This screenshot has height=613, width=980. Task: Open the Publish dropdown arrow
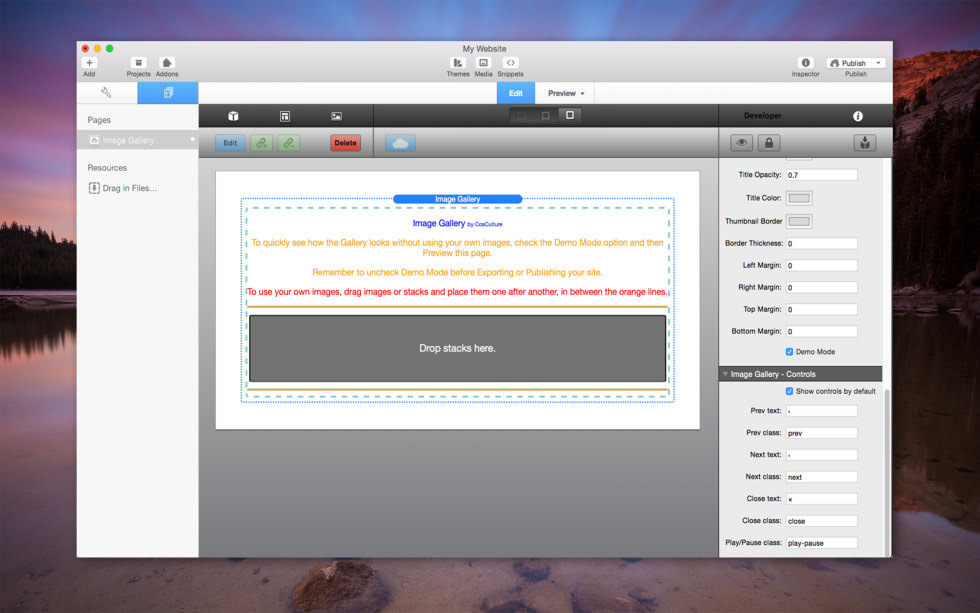pyautogui.click(x=879, y=63)
